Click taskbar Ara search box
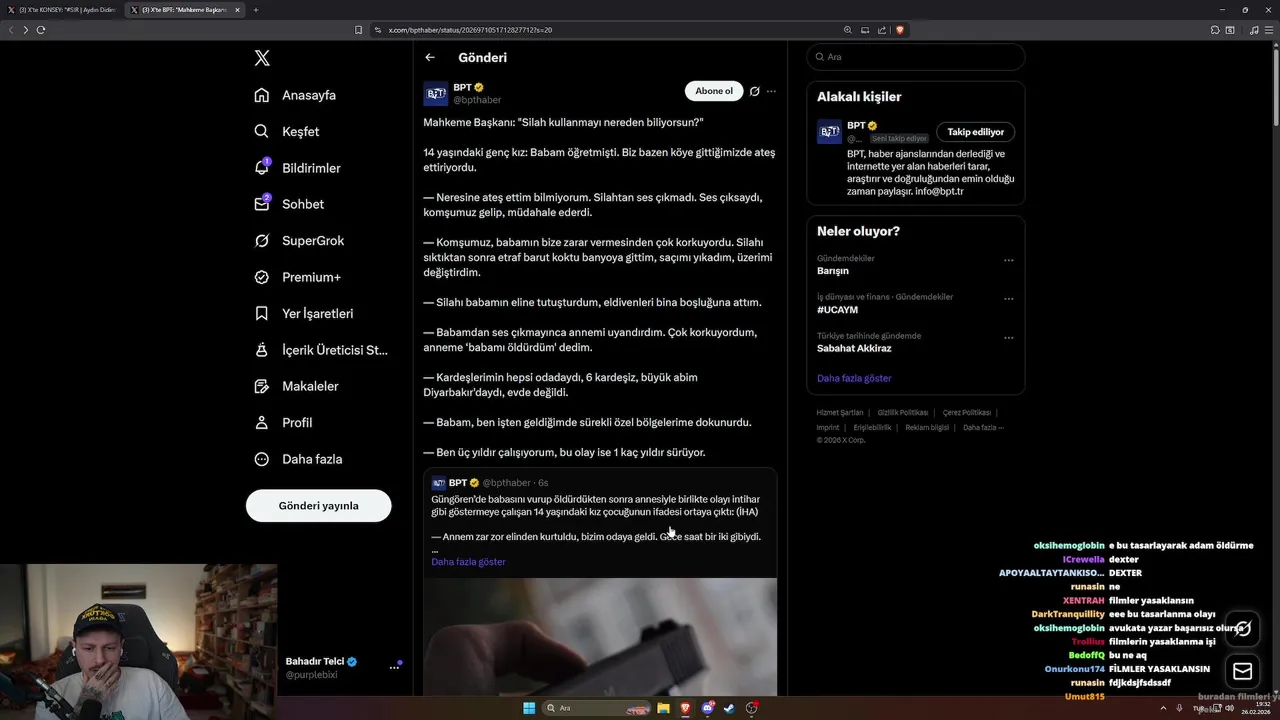1280x720 pixels. 596,708
